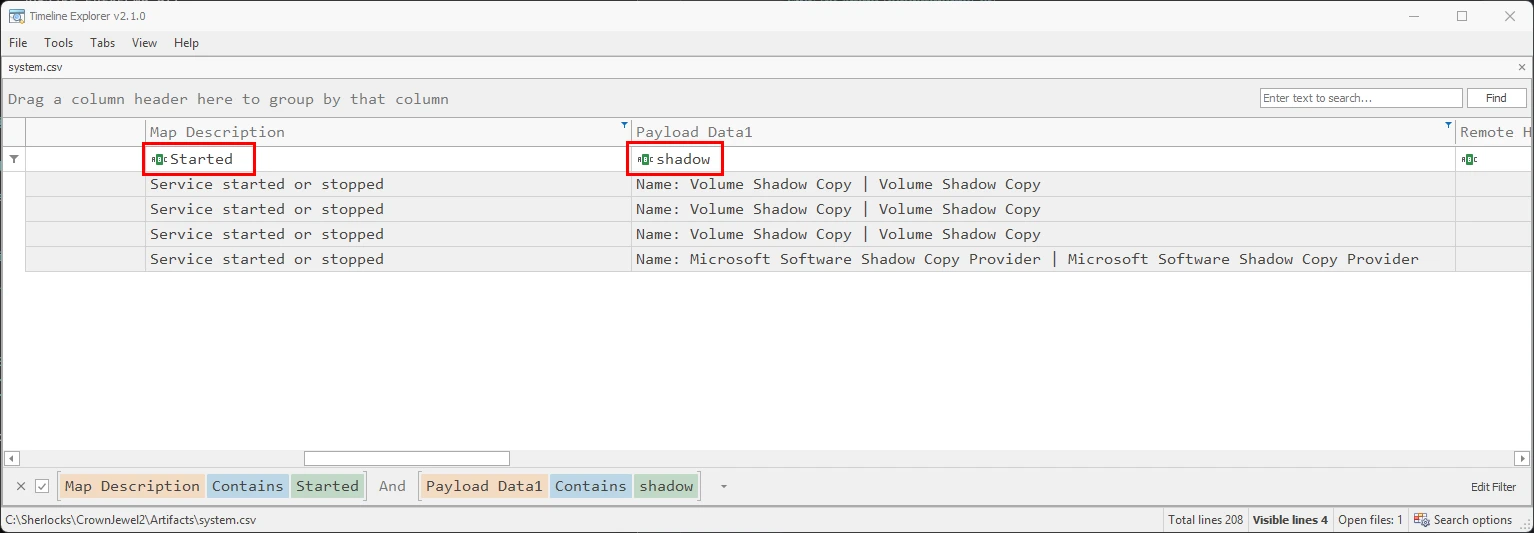Image resolution: width=1534 pixels, height=533 pixels.
Task: Change the Contains operator for Payload Data1
Action: pyautogui.click(x=591, y=486)
